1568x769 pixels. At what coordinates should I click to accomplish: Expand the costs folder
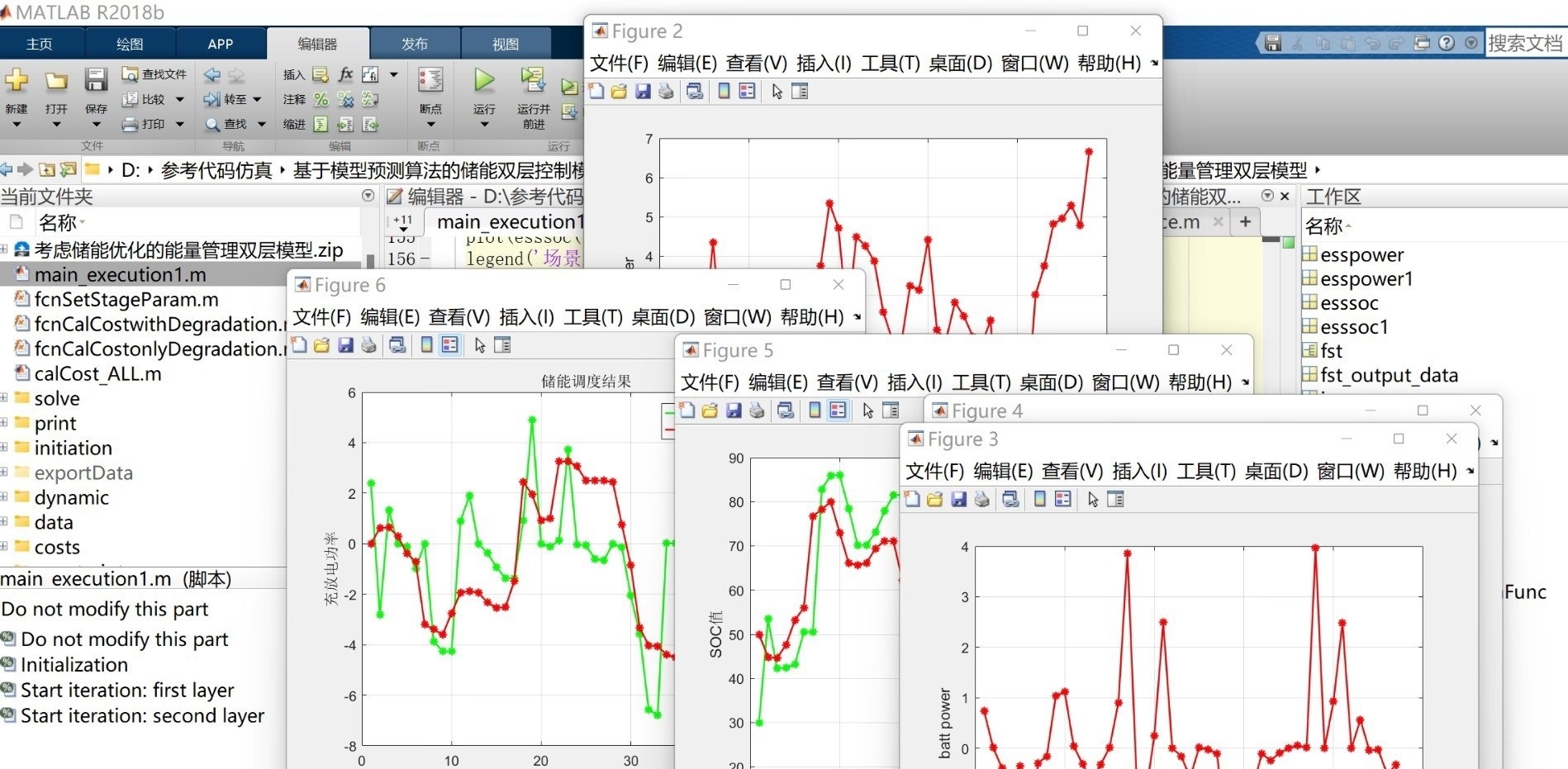pos(4,547)
